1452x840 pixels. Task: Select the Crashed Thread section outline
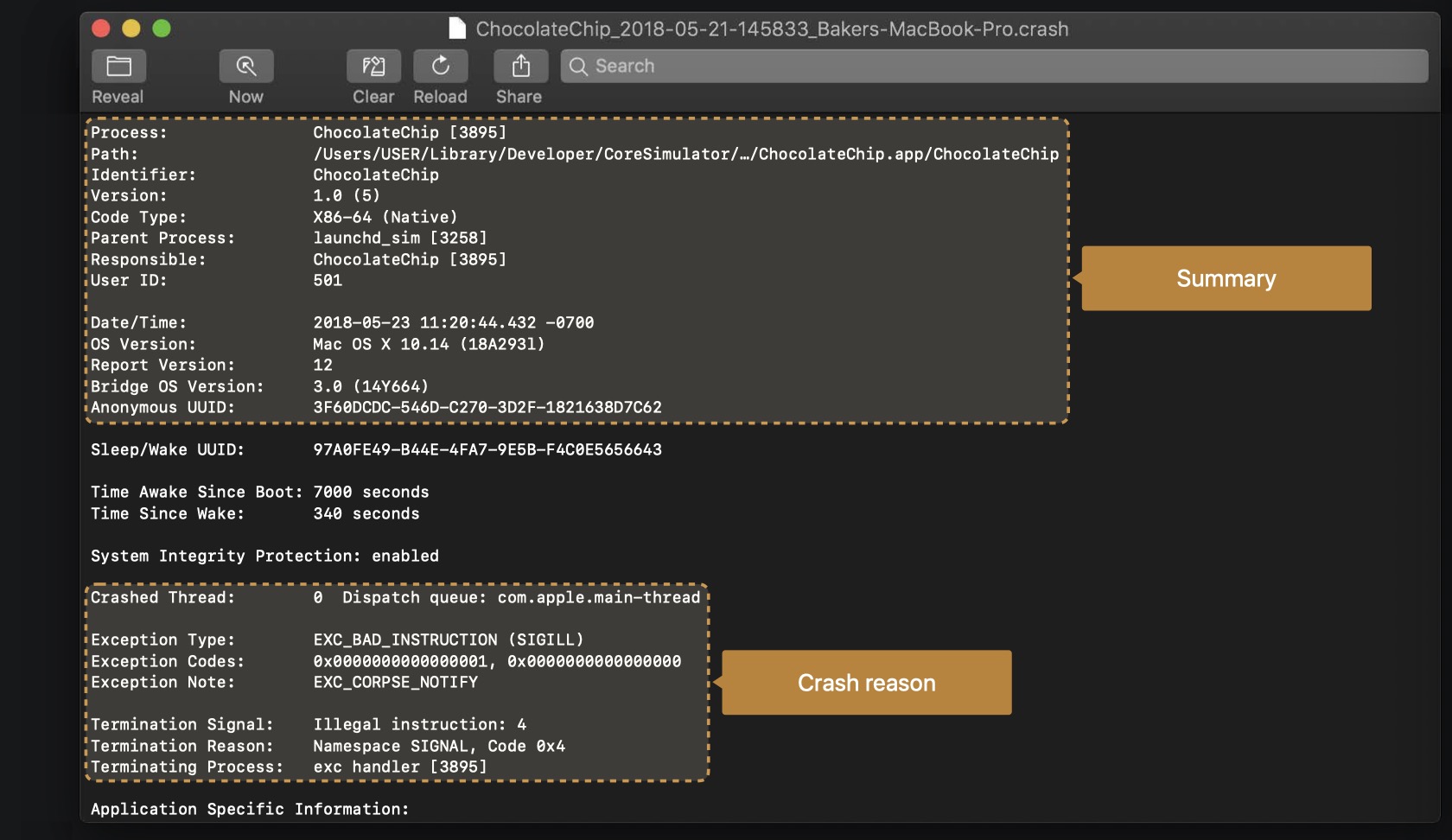(398, 683)
